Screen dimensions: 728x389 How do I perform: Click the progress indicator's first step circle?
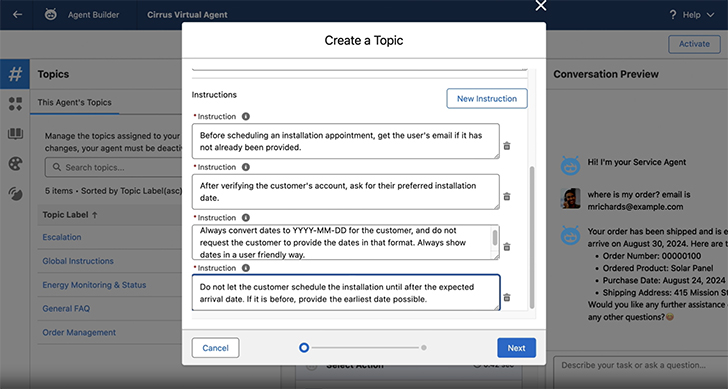(x=304, y=347)
